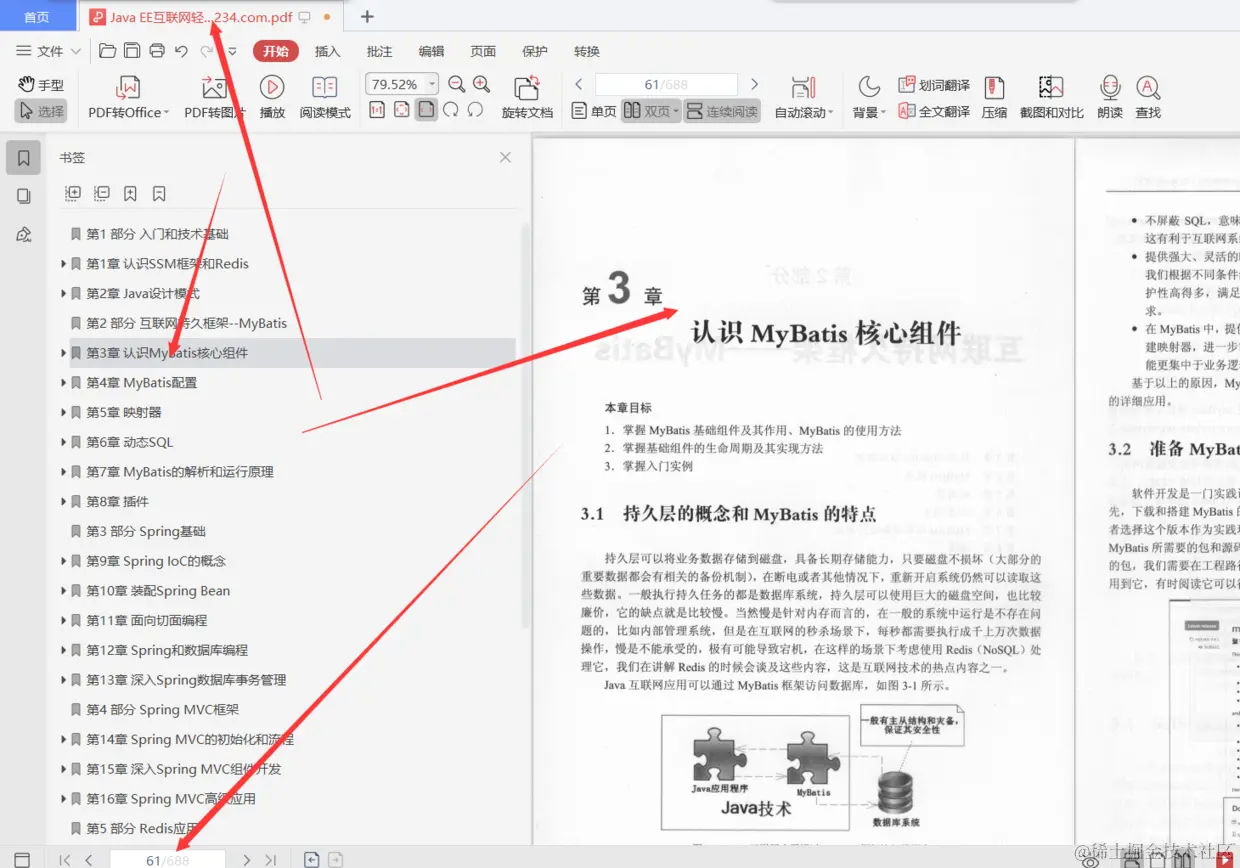The image size is (1240, 868).
Task: Expand 第6章 动态SQL bookmark
Action: [x=64, y=442]
